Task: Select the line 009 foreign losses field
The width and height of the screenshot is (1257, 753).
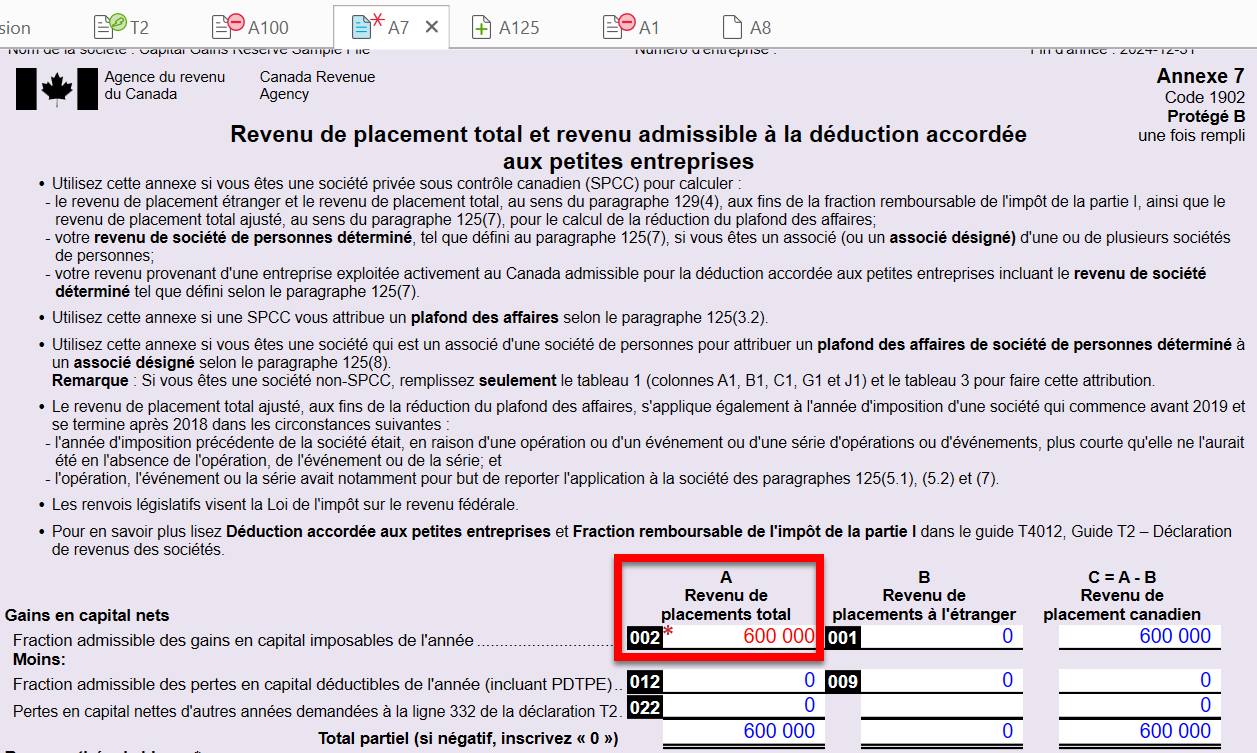Action: pyautogui.click(x=940, y=682)
